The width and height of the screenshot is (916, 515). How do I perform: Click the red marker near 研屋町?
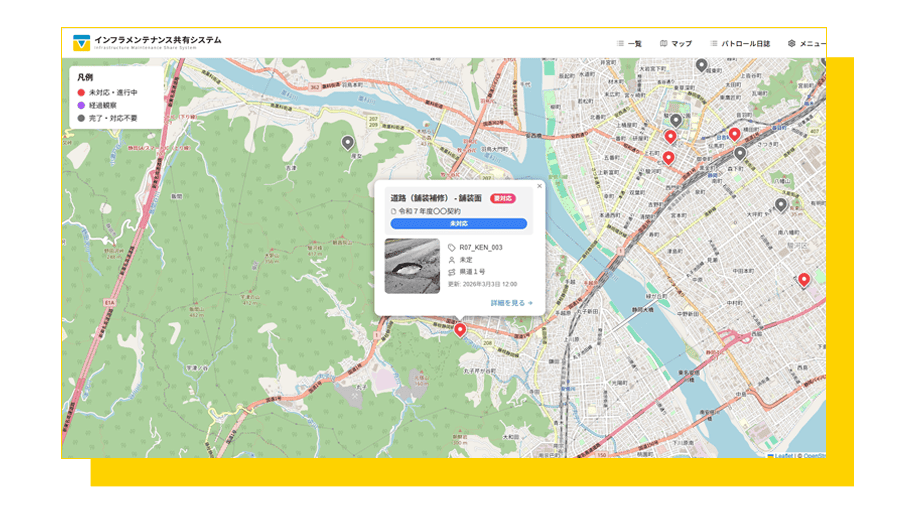point(671,137)
